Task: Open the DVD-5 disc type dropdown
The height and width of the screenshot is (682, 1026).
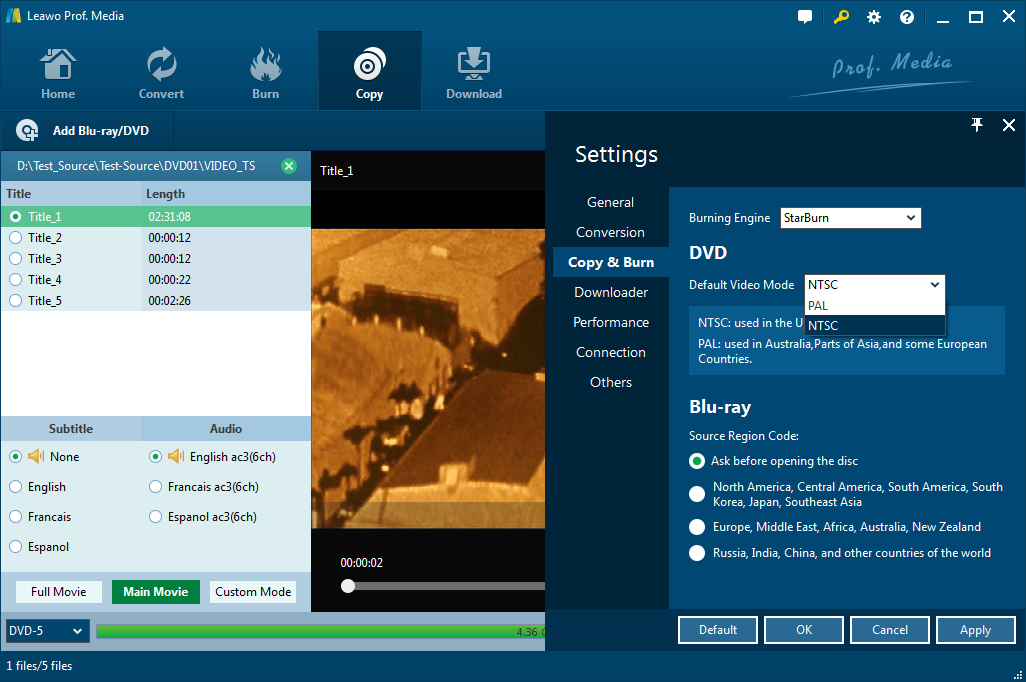Action: [47, 631]
